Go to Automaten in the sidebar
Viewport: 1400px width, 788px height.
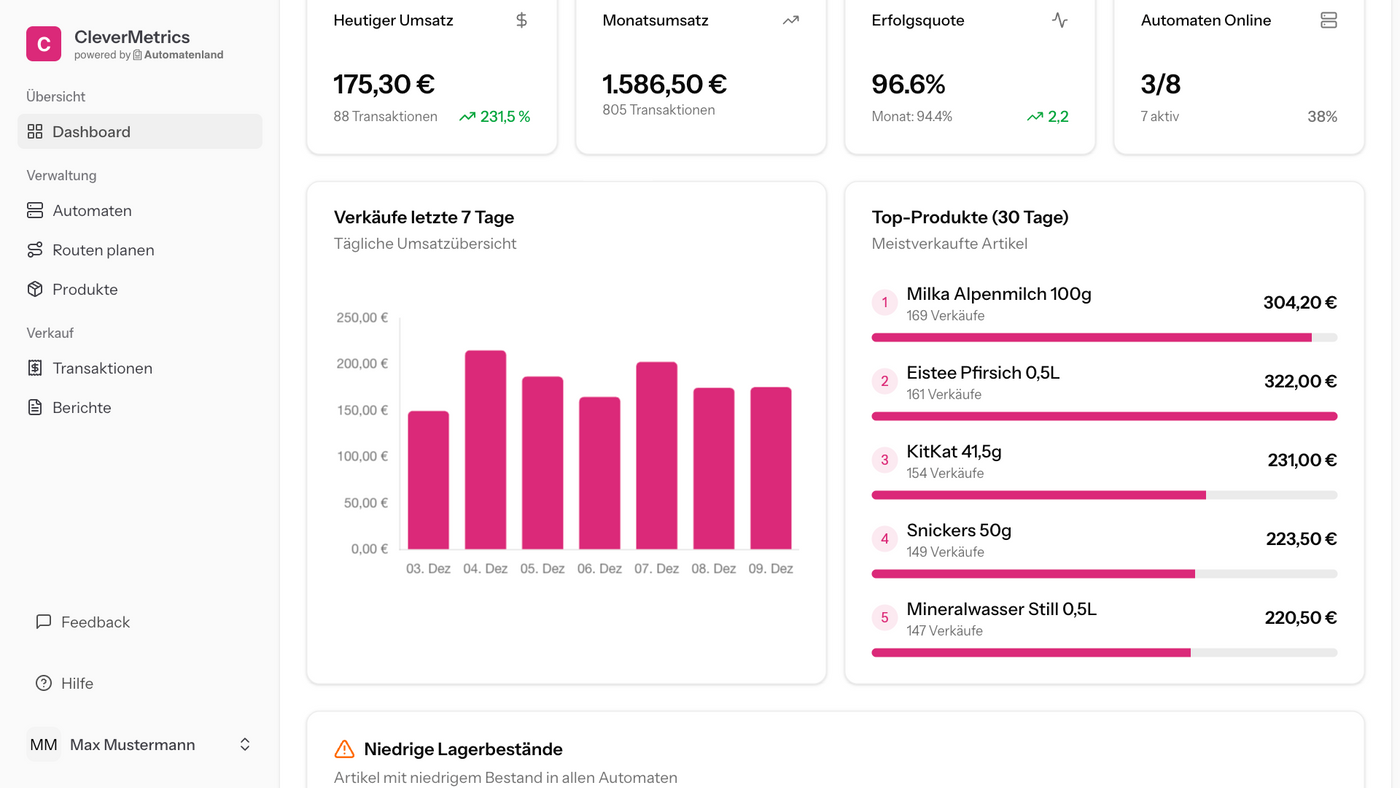pyautogui.click(x=140, y=211)
